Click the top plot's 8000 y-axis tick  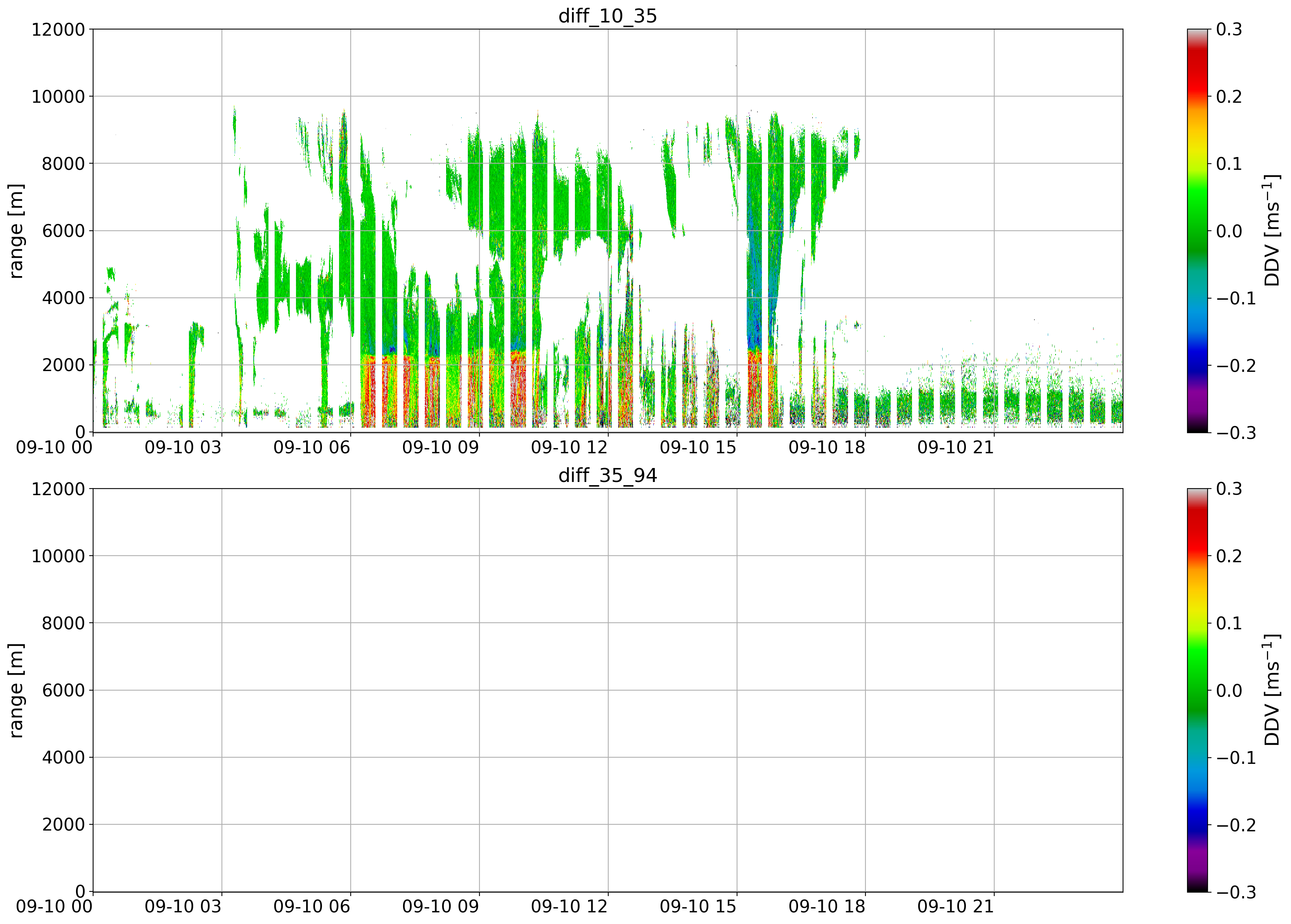click(x=64, y=164)
